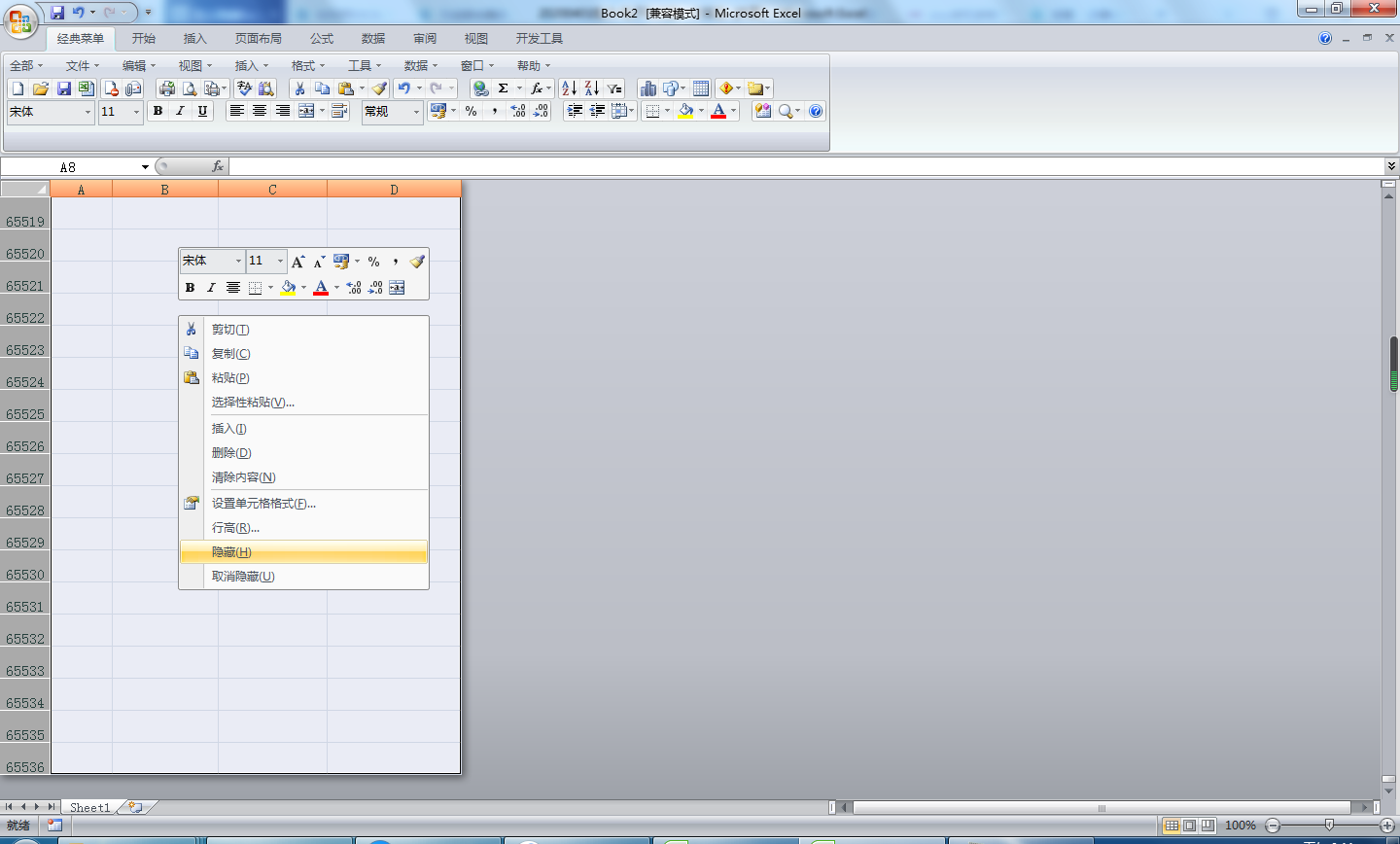This screenshot has width=1400, height=844.
Task: Choose 行高(R)... in the context menu
Action: pos(303,528)
